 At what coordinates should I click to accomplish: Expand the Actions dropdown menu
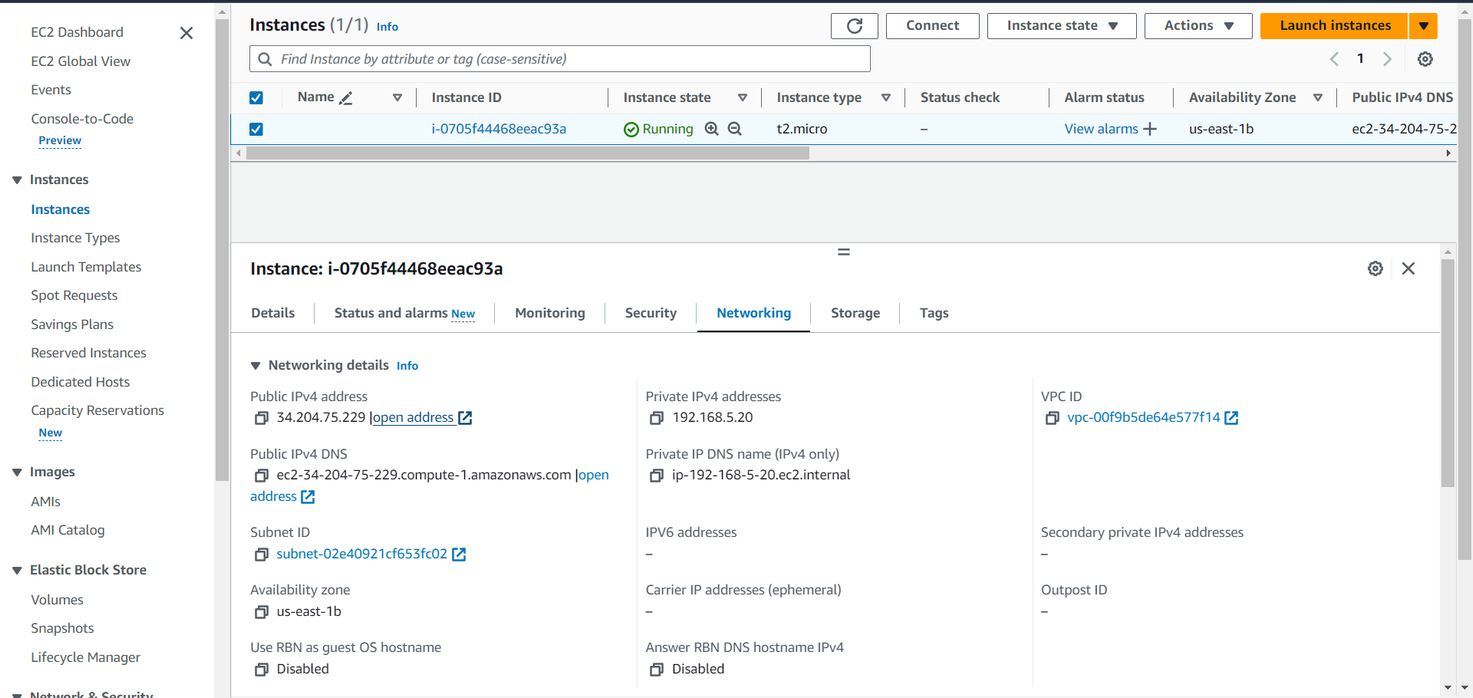point(1198,26)
